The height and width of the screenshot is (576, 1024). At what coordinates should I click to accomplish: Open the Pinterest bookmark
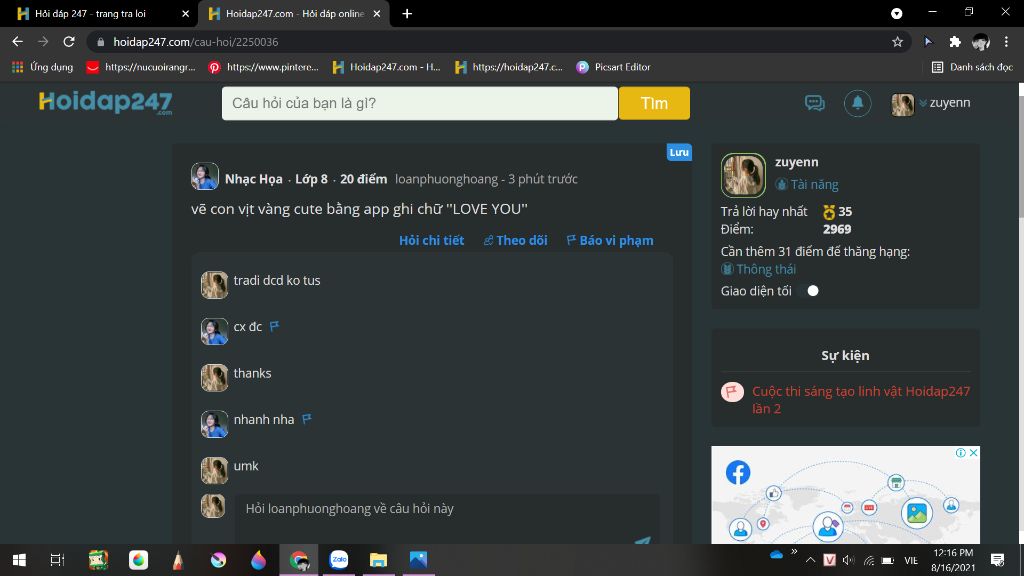click(263, 67)
